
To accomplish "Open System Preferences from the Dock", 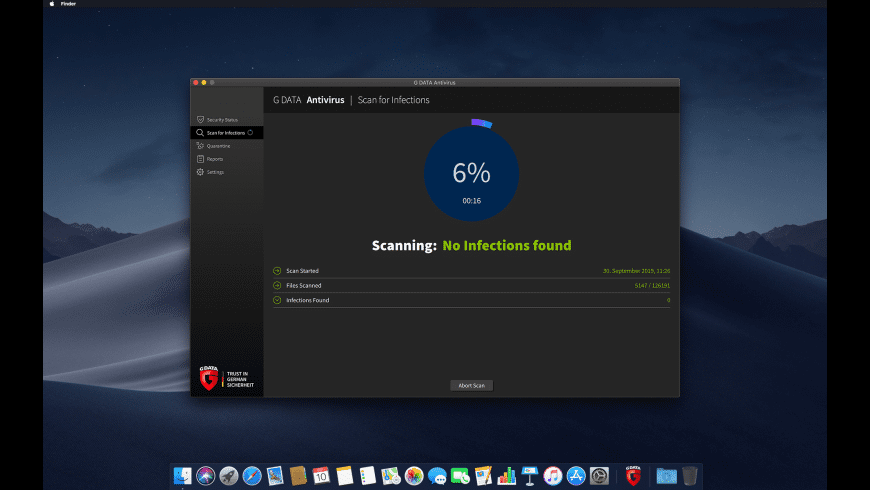I will 599,476.
